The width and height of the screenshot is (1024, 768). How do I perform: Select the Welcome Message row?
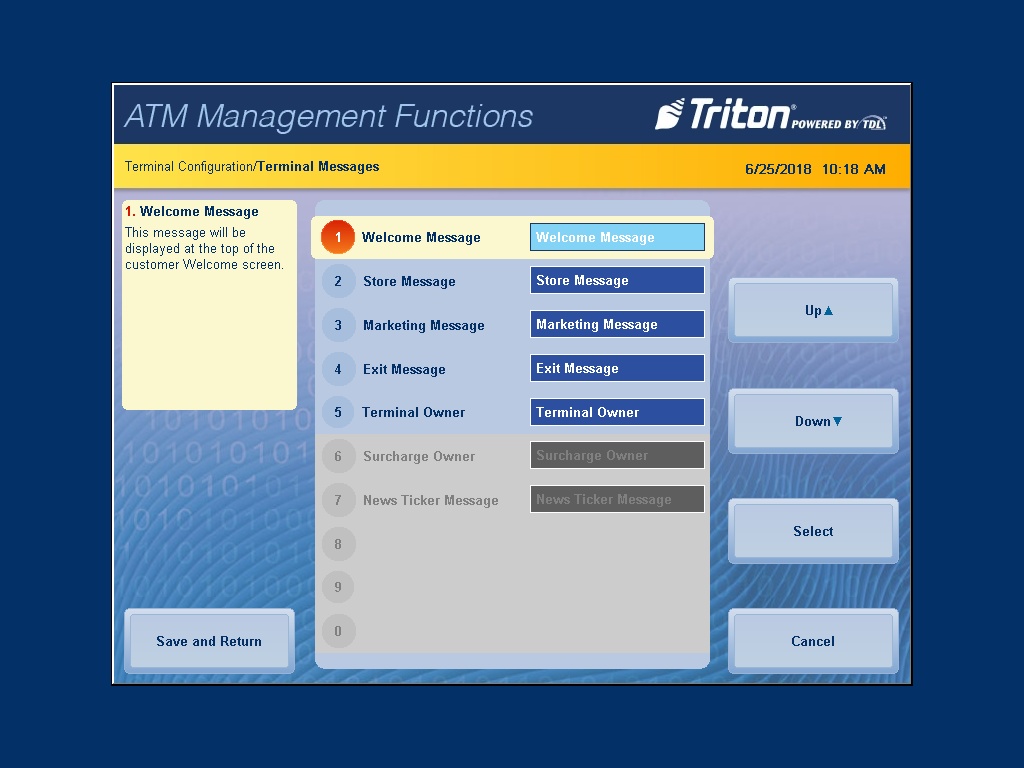tap(420, 237)
